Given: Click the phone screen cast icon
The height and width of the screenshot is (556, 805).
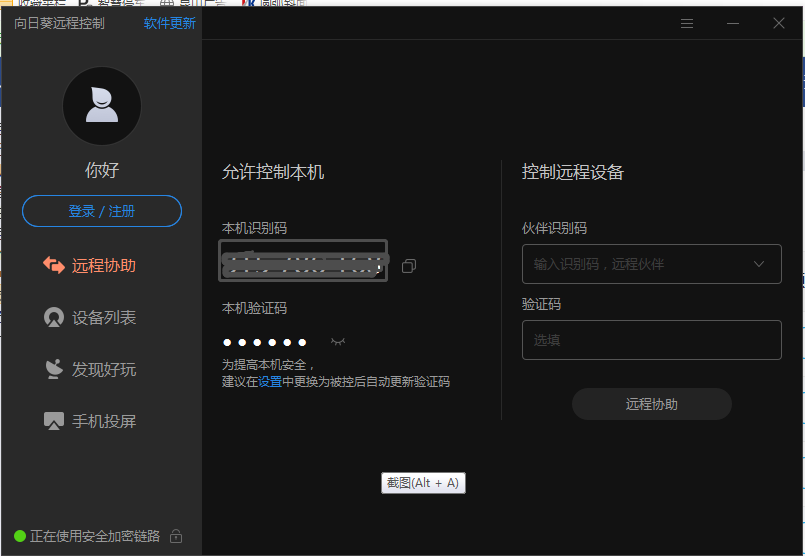Looking at the screenshot, I should pos(54,421).
